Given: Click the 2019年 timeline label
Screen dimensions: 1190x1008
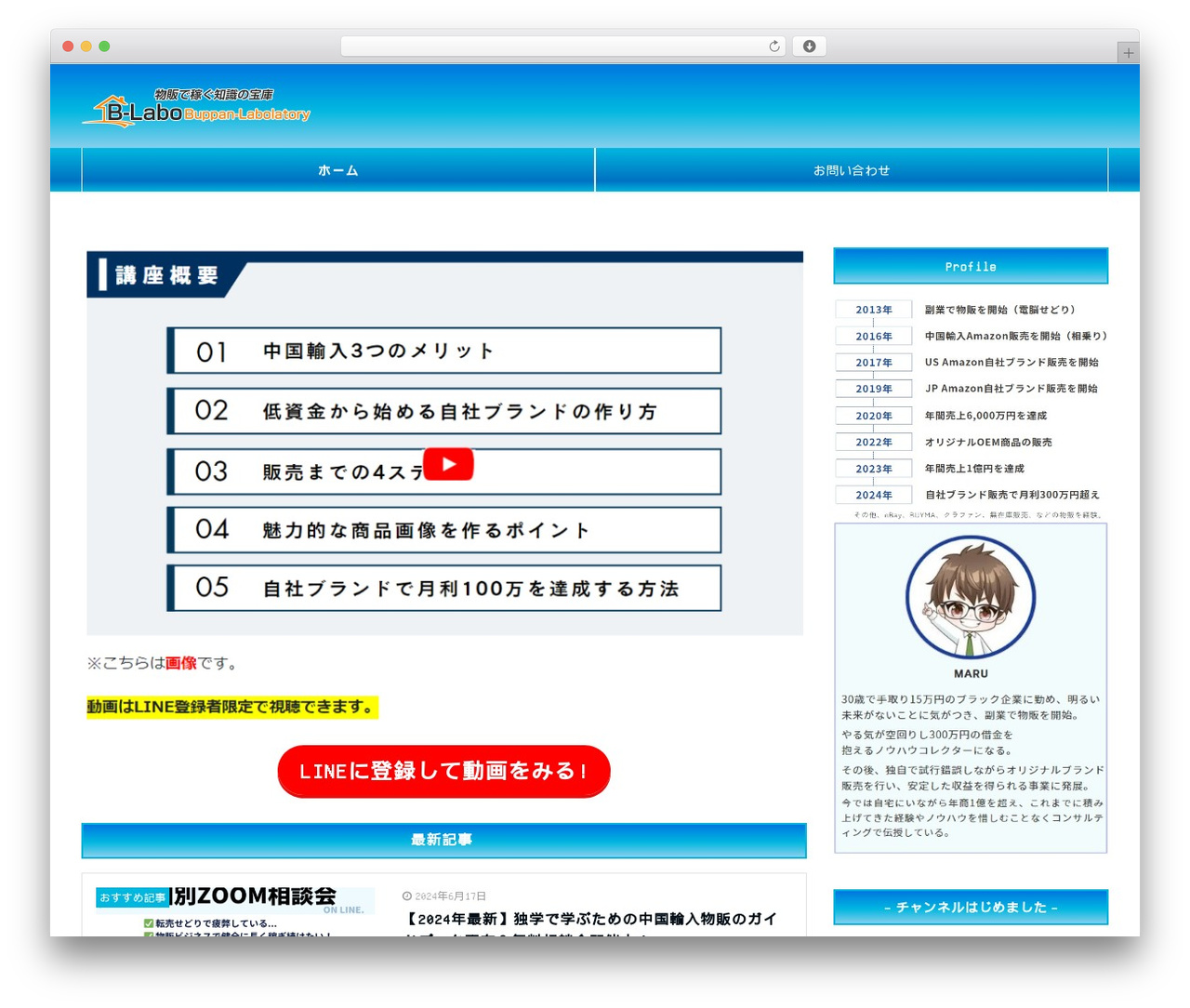Looking at the screenshot, I should pos(874,389).
